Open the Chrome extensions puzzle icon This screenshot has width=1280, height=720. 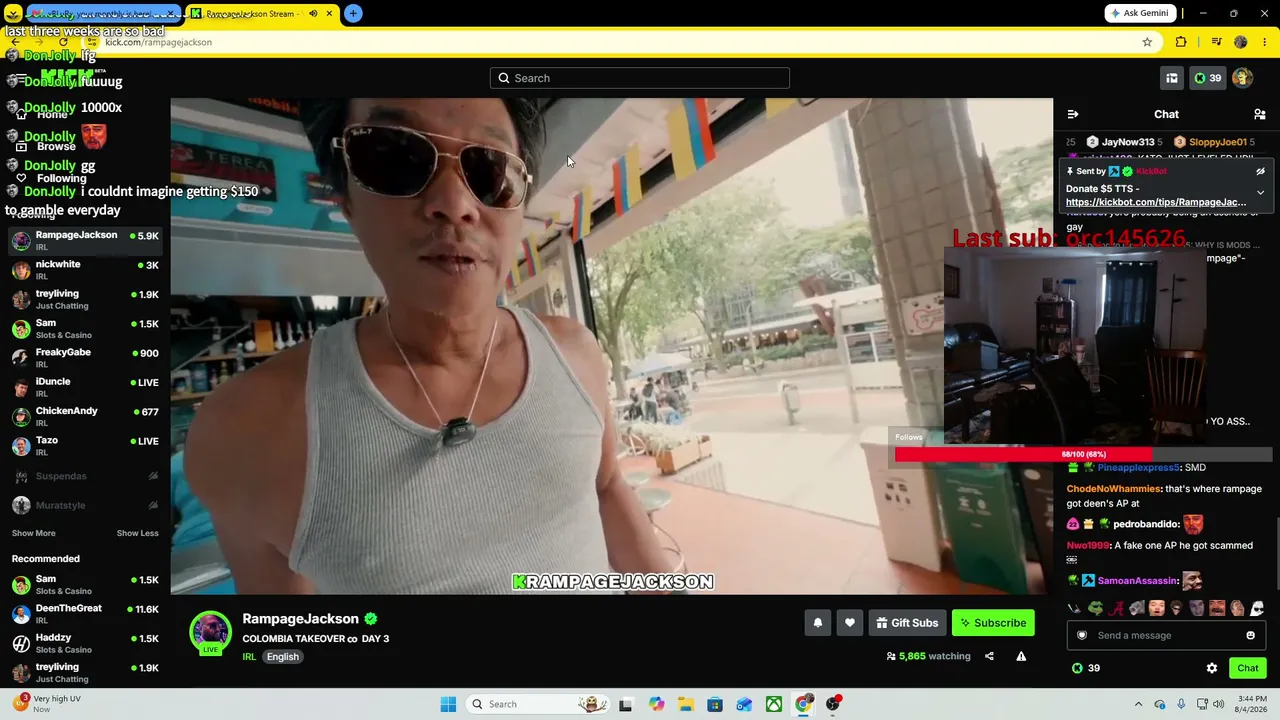pyautogui.click(x=1181, y=42)
